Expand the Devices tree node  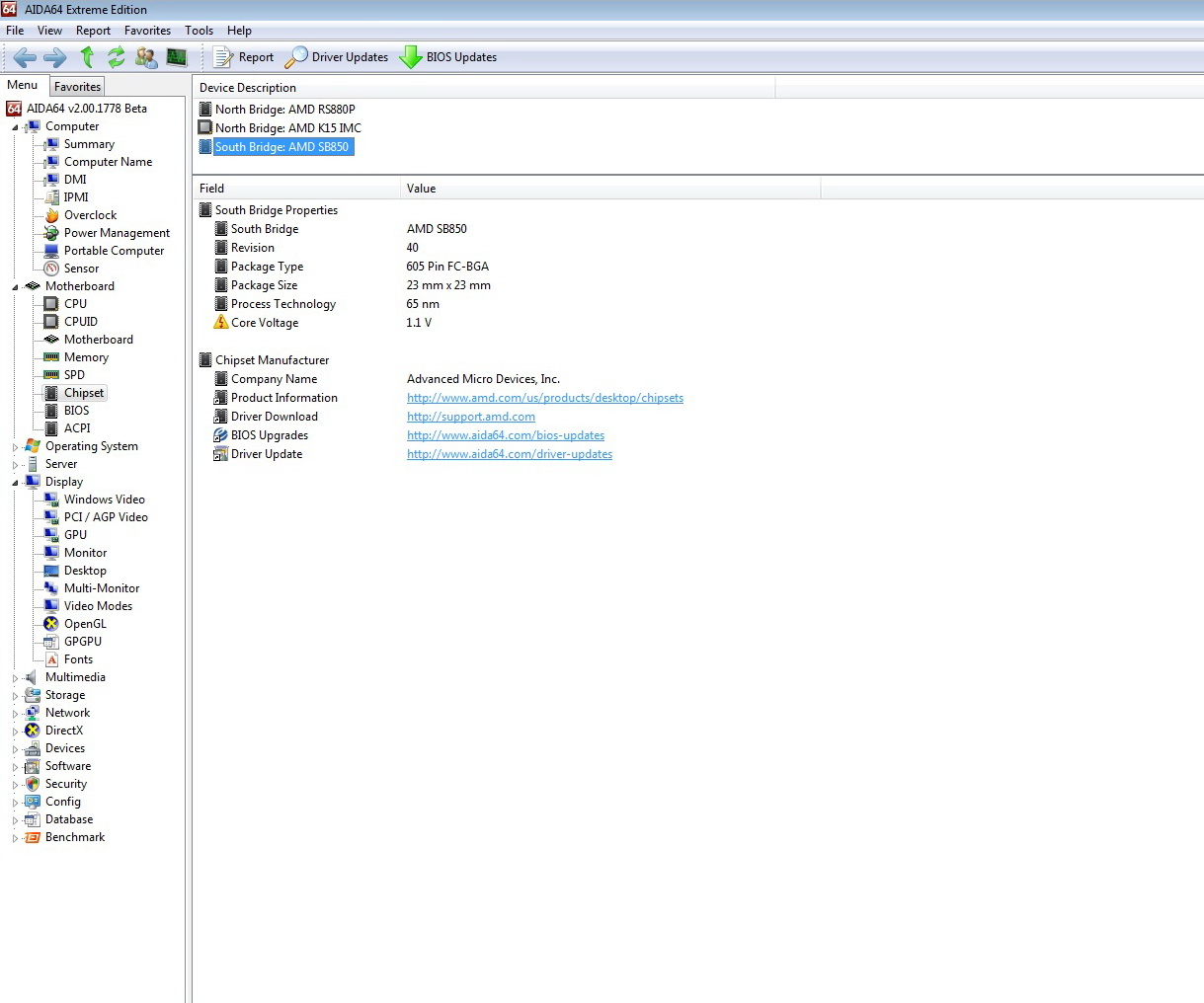15,749
